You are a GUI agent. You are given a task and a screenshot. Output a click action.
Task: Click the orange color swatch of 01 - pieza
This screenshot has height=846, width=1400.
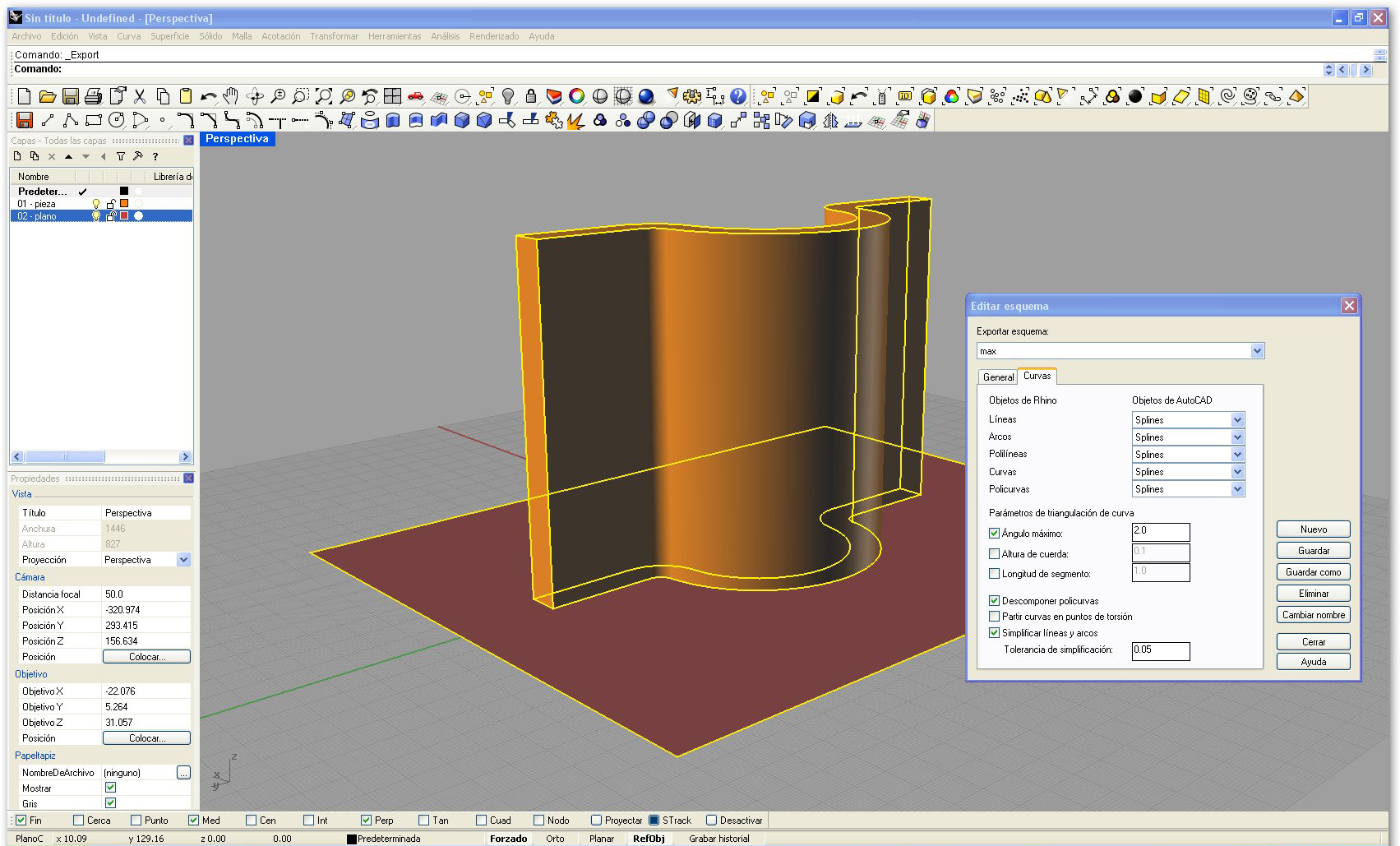(x=124, y=204)
